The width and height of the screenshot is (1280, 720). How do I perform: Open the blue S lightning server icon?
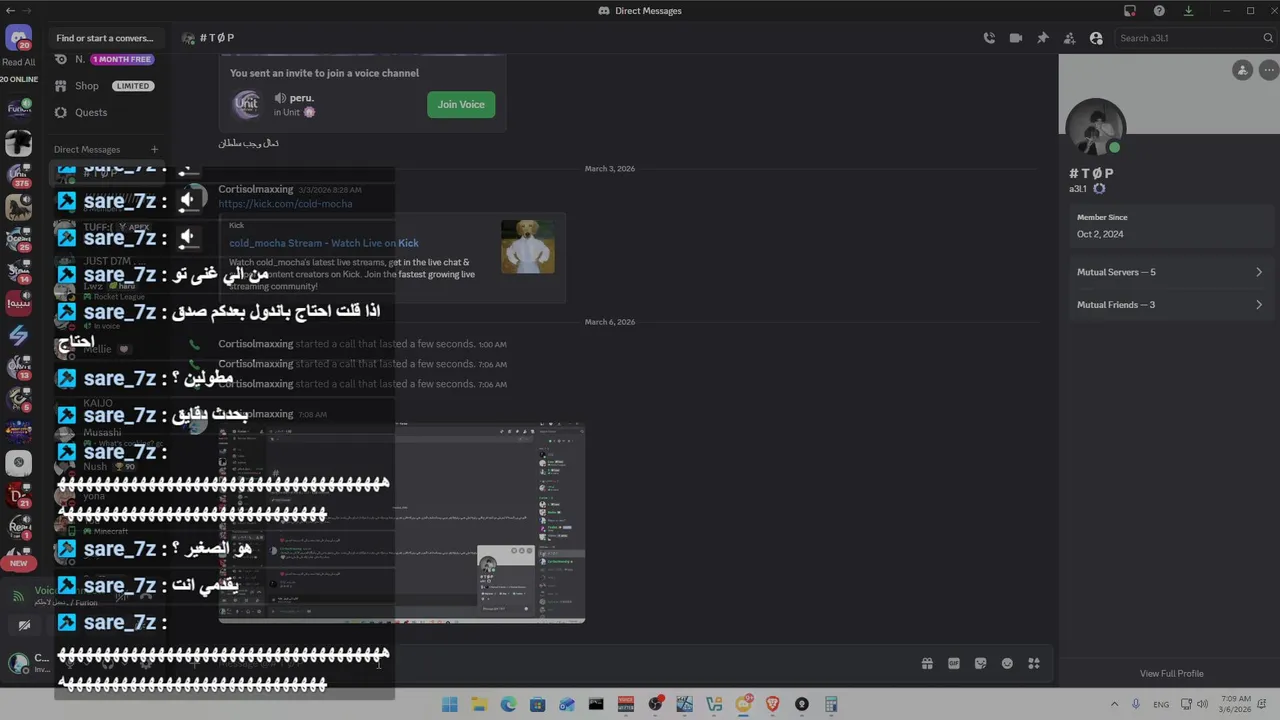pyautogui.click(x=18, y=335)
